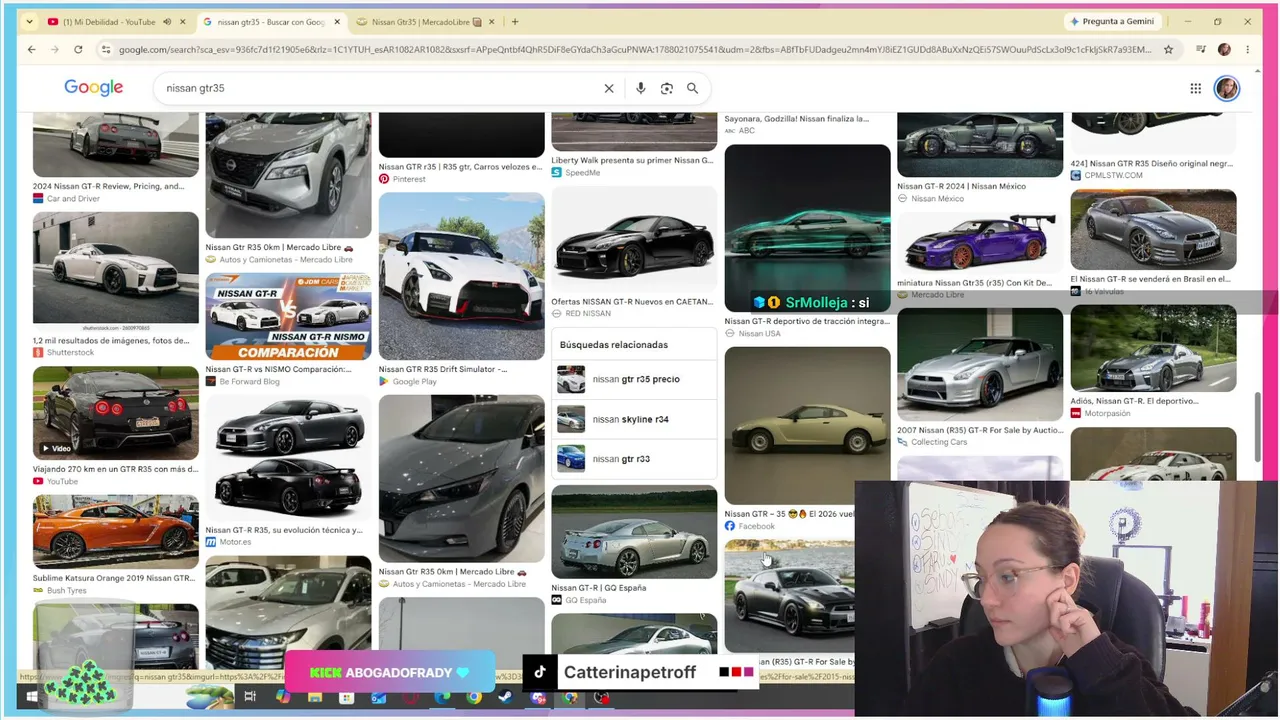This screenshot has width=1280, height=720.
Task: Open the media control button in Chrome toolbar
Action: tap(1201, 49)
